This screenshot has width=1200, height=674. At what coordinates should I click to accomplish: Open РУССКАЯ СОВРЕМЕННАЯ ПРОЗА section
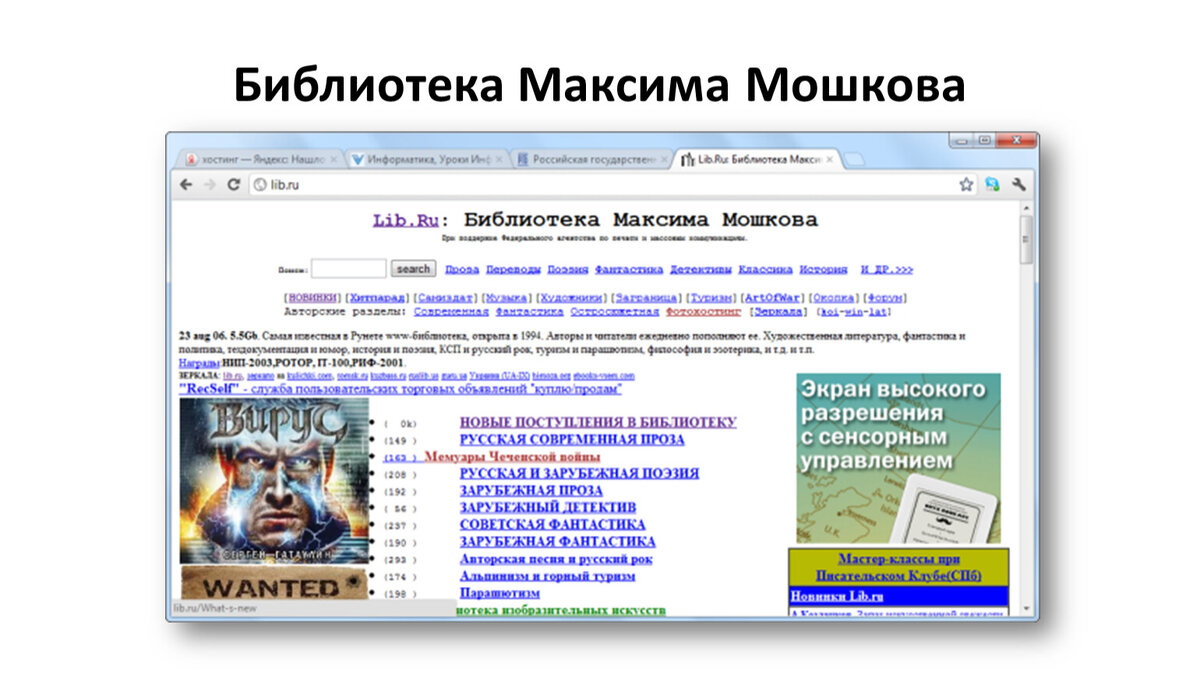(x=572, y=439)
